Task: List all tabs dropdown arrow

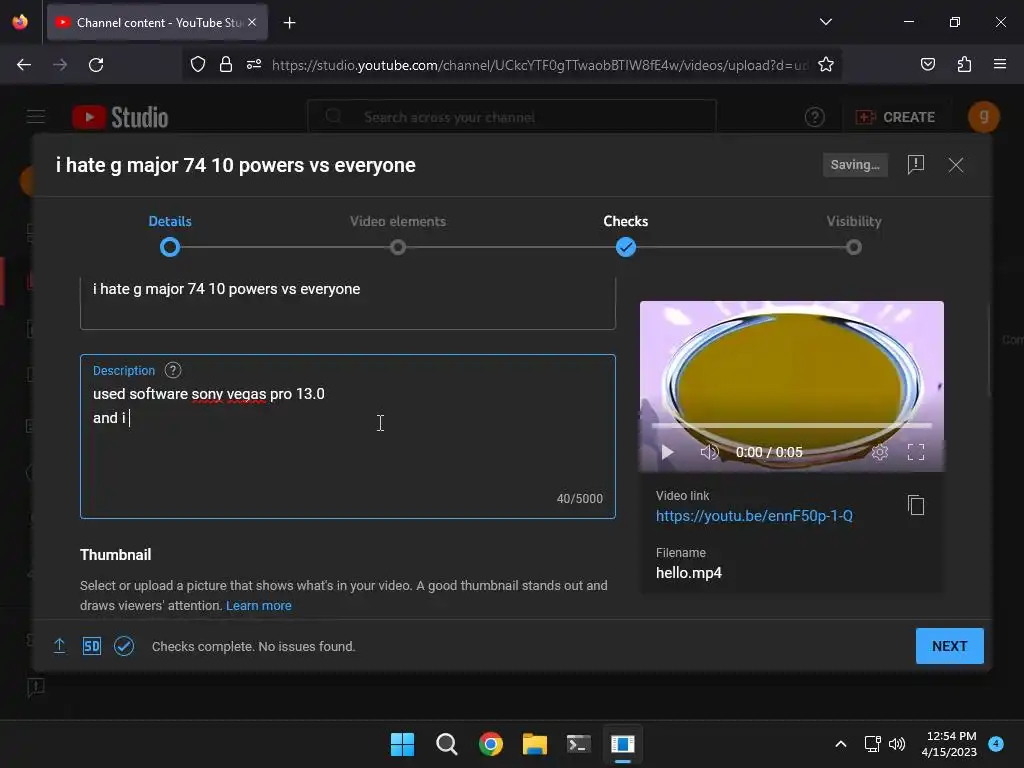Action: pyautogui.click(x=825, y=22)
